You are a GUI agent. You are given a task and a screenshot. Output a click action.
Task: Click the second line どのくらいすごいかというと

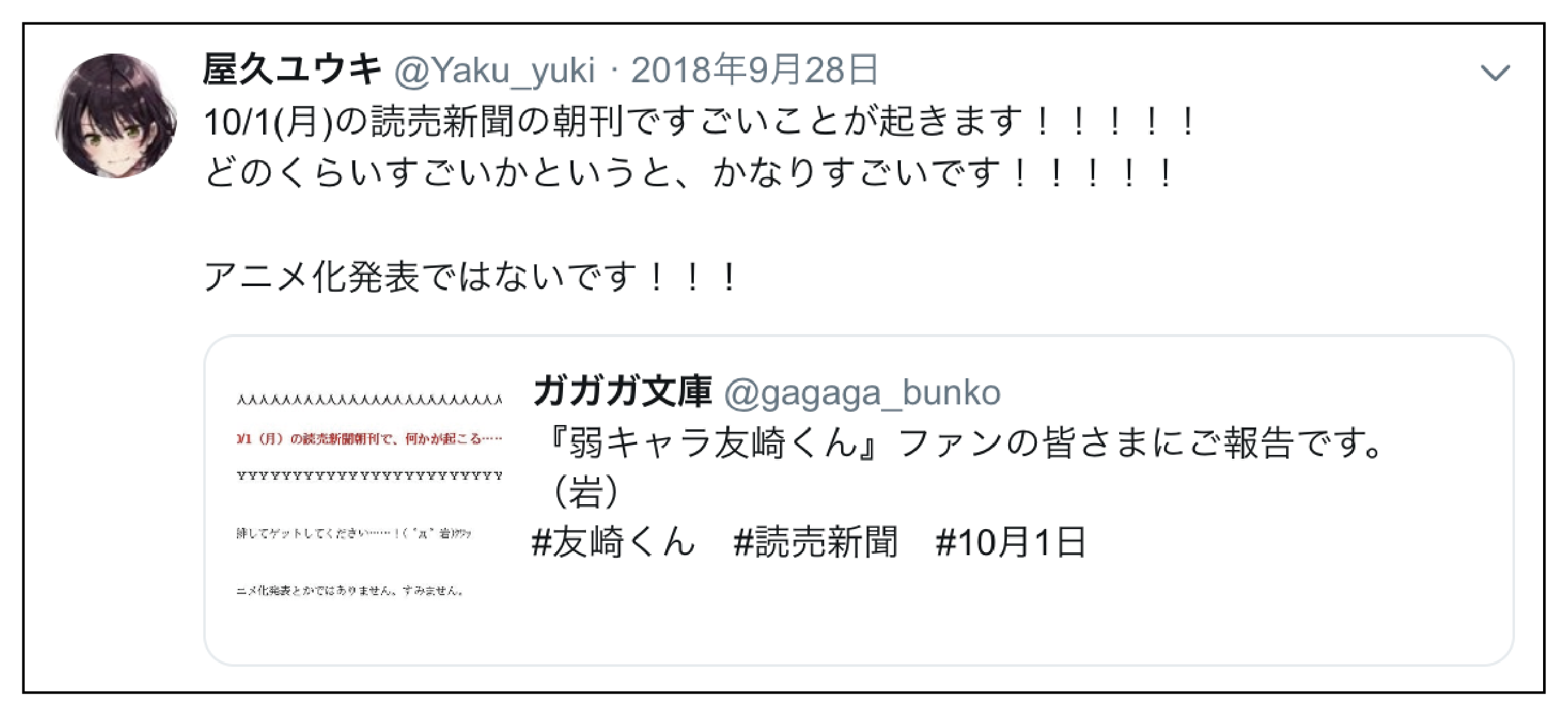coord(689,173)
